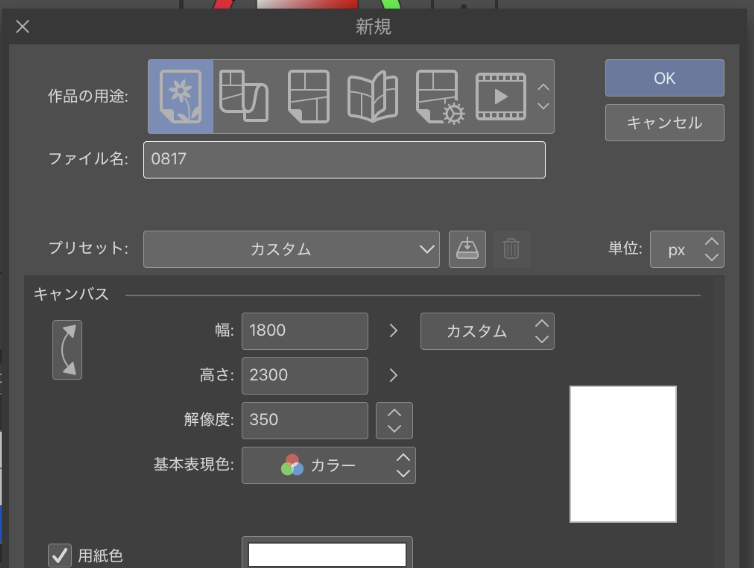Image resolution: width=754 pixels, height=568 pixels.
Task: Expand the arrow next to 幅 value
Action: pyautogui.click(x=393, y=331)
